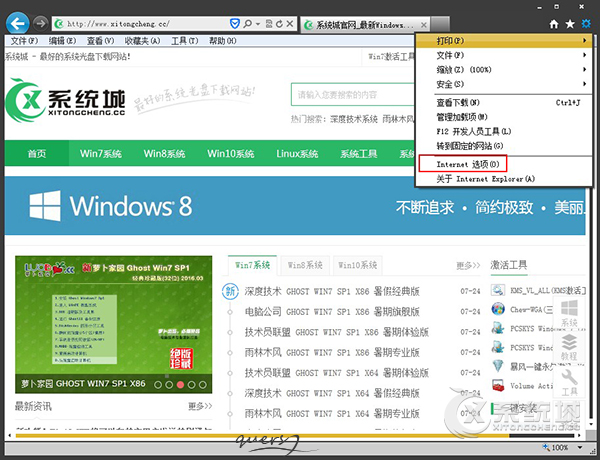Image resolution: width=600 pixels, height=460 pixels.
Task: Click the 暴风一键永久 diamond icon
Action: [x=498, y=366]
